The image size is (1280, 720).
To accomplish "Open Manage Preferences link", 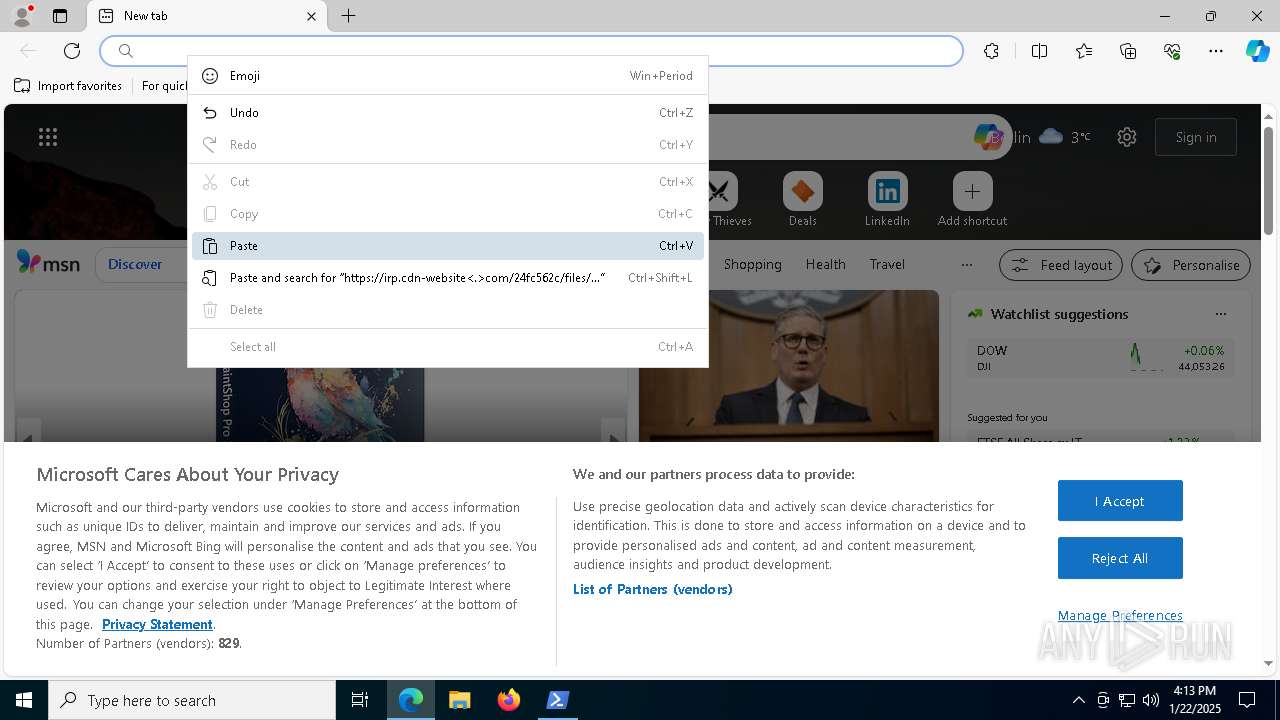I will coord(1120,615).
